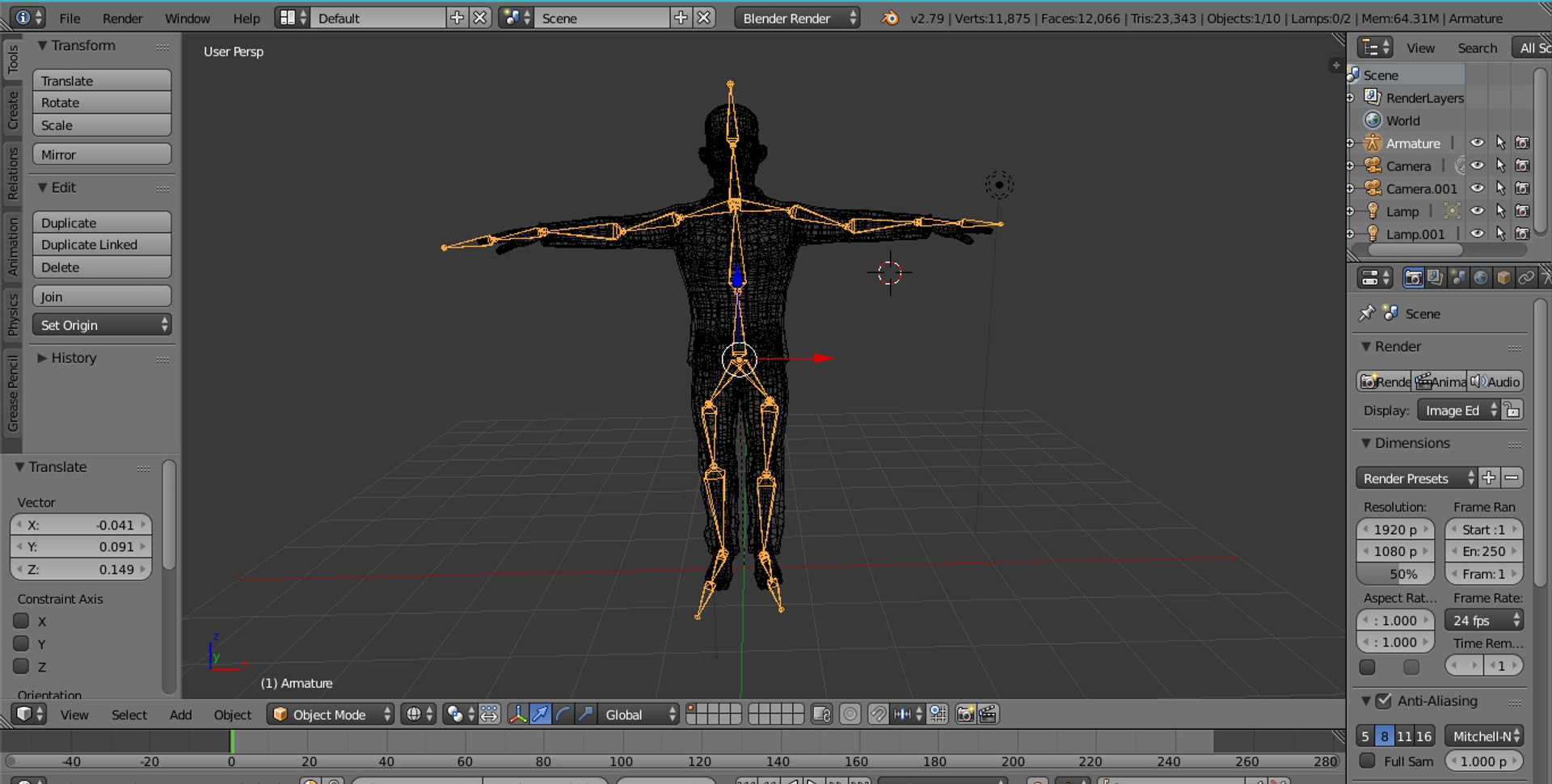Open the Constraints properties chain icon
Image resolution: width=1552 pixels, height=784 pixels.
click(1525, 278)
